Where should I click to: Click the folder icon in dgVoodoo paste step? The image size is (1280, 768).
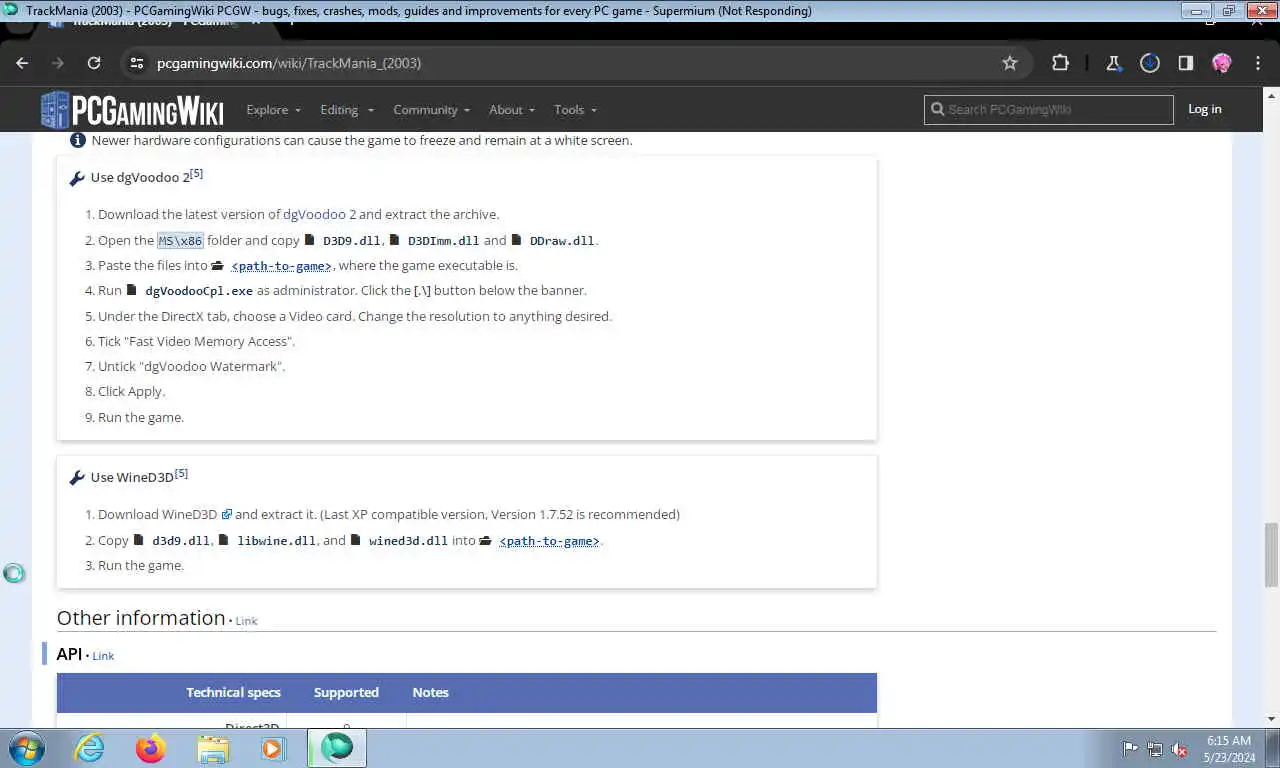coord(218,266)
